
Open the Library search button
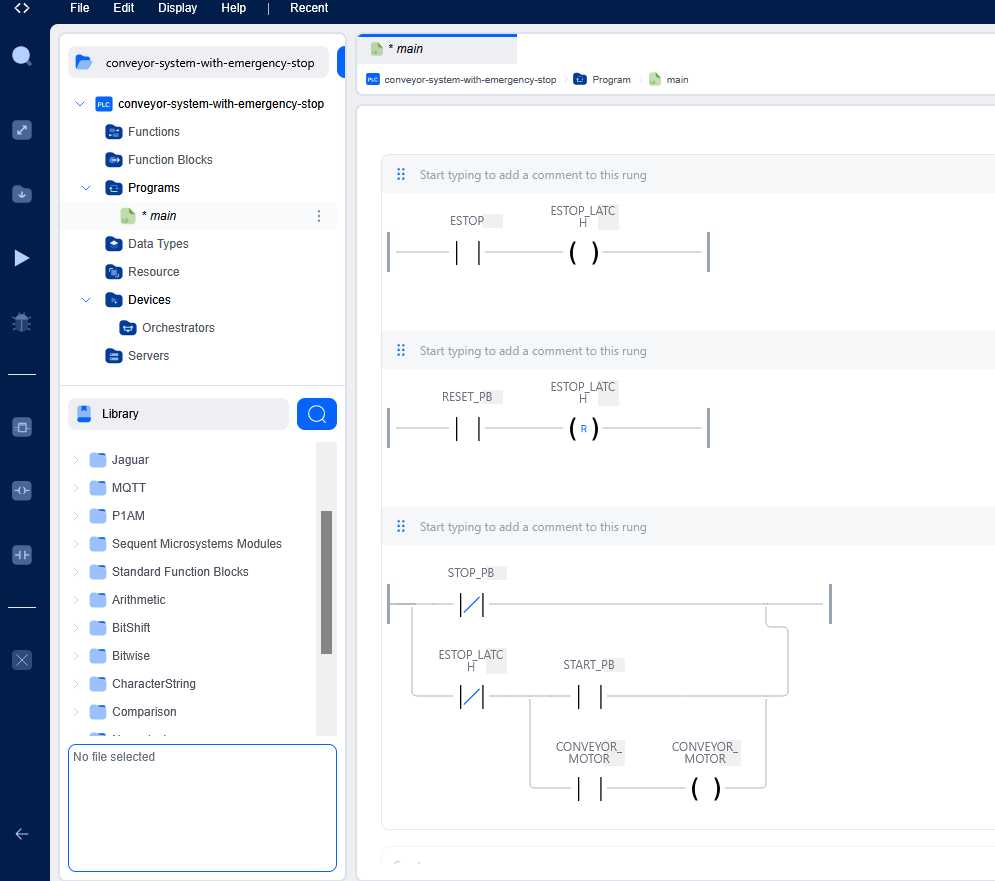pos(317,414)
